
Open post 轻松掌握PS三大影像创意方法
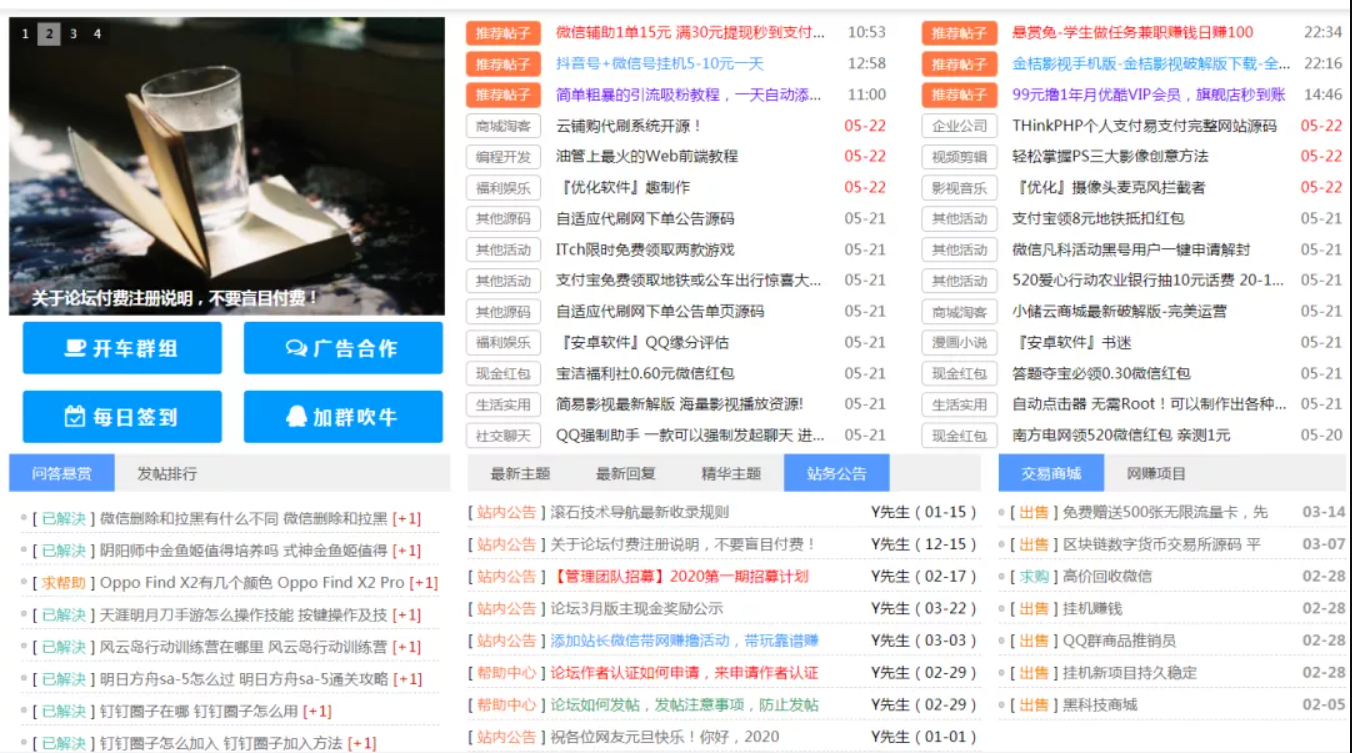click(1110, 156)
